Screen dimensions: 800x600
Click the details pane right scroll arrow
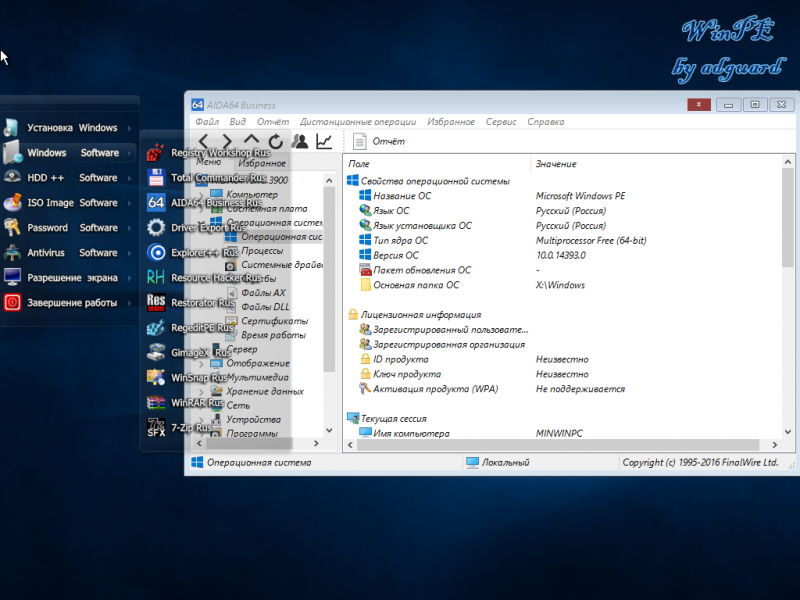click(774, 444)
